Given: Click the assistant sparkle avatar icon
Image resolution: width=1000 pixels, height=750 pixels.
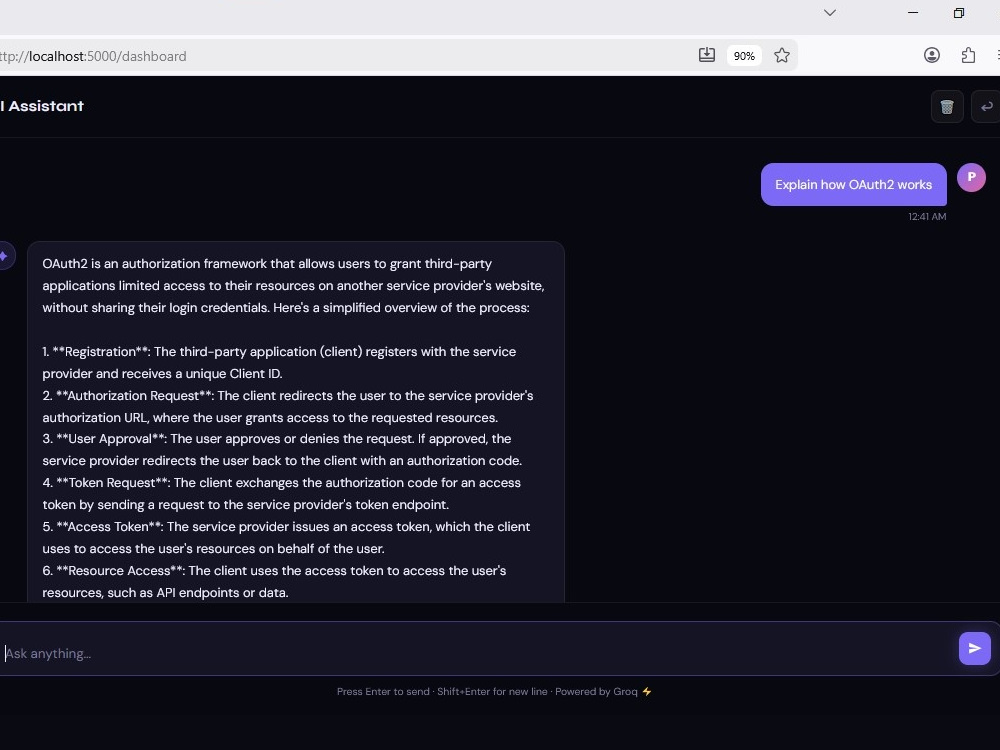Looking at the screenshot, I should coord(4,256).
